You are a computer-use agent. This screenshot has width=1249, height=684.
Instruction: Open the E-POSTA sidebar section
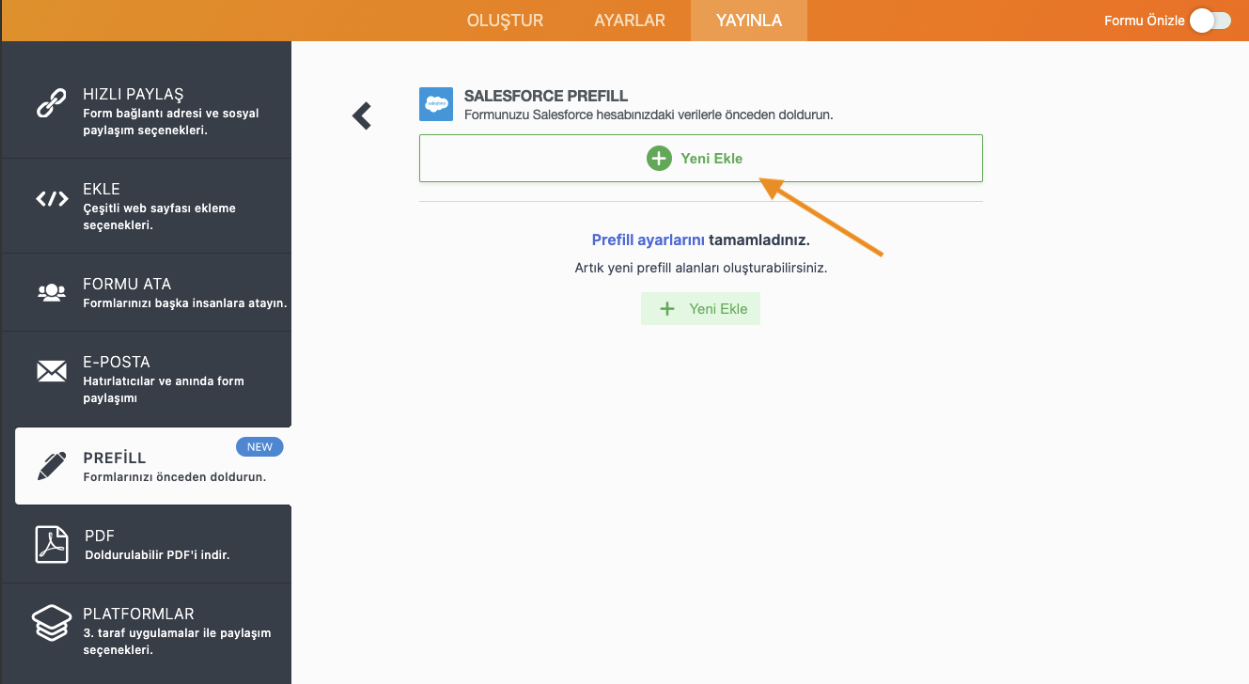point(146,379)
